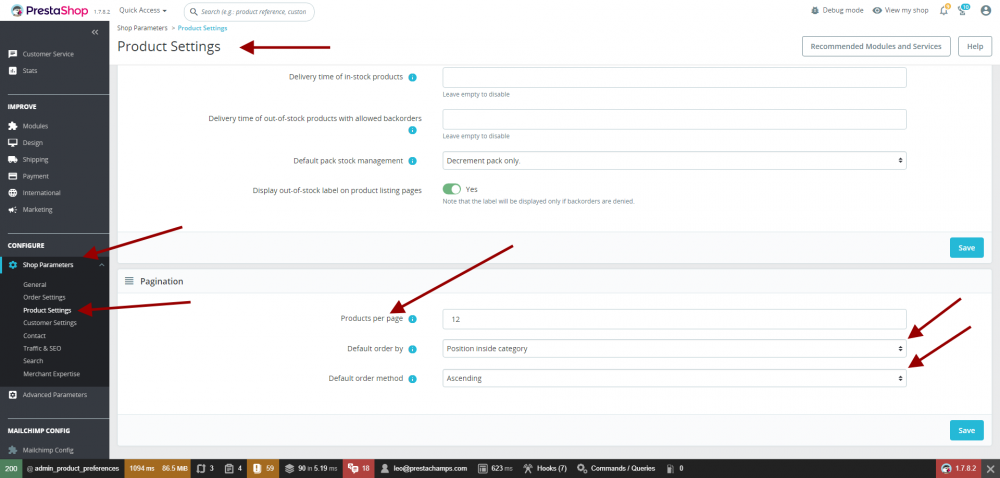The image size is (1000, 478).
Task: Select Merchant Expertise submenu item
Action: [x=52, y=373]
